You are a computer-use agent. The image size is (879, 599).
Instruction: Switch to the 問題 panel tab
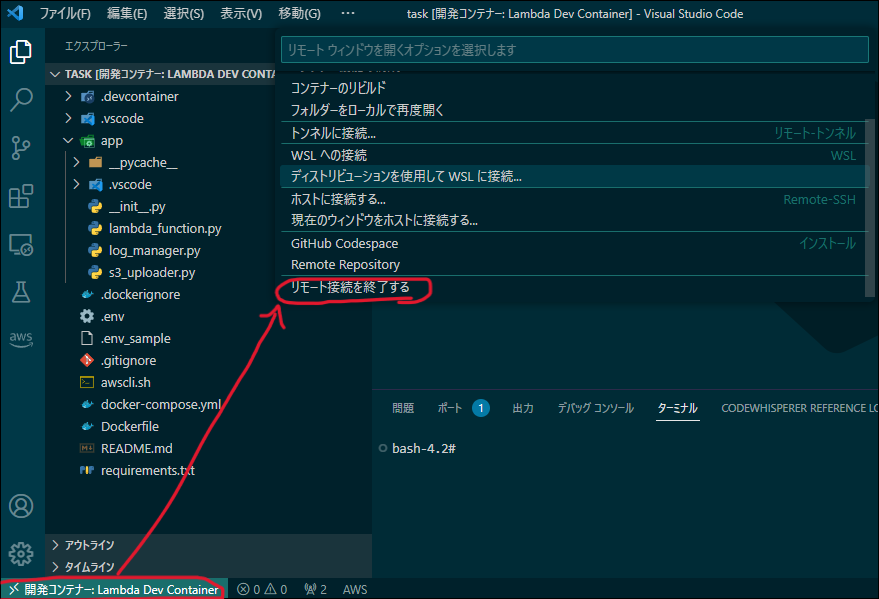[x=403, y=408]
